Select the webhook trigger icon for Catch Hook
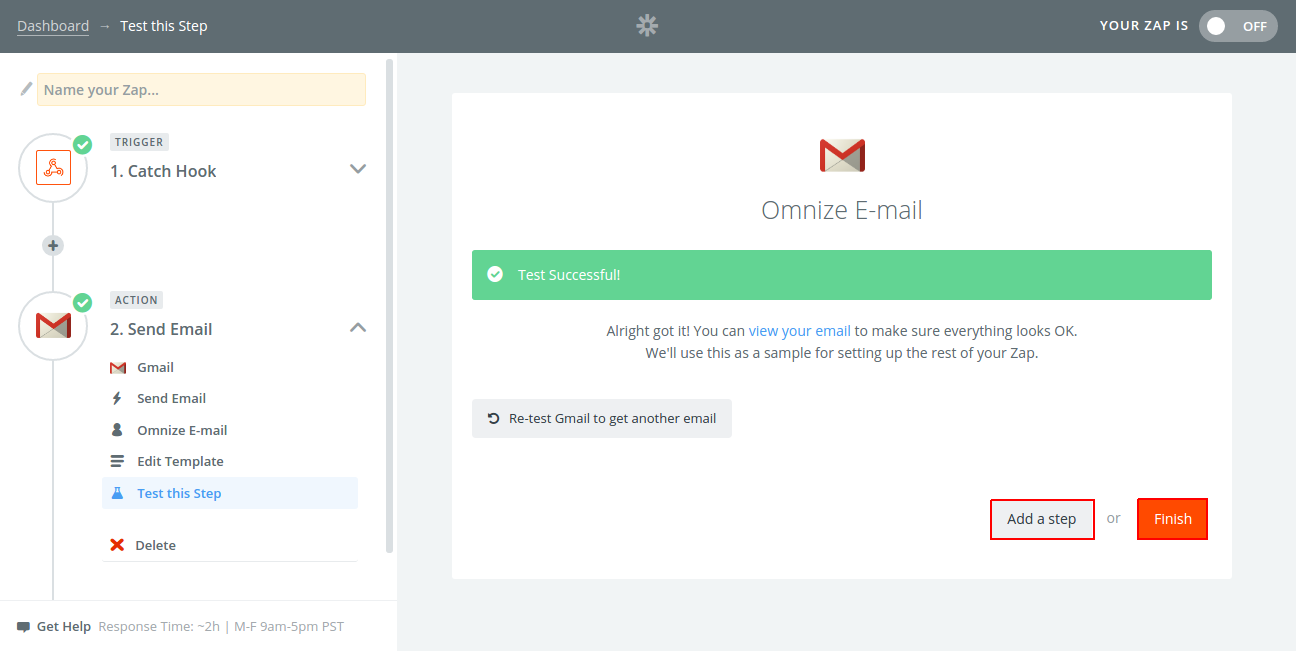Screen dimensions: 1296x651 (53, 167)
